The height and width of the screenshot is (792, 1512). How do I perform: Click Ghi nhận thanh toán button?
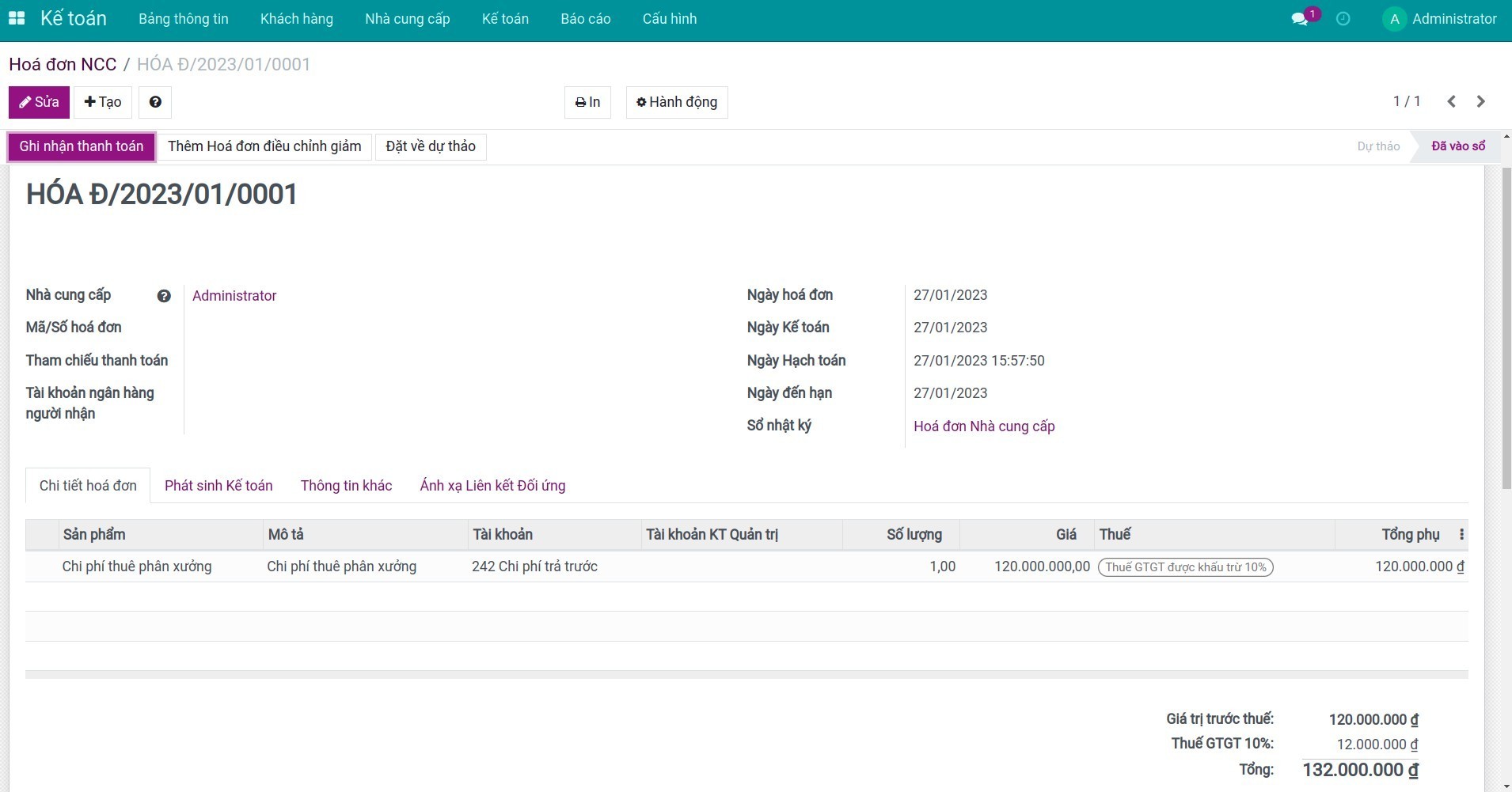coord(82,146)
